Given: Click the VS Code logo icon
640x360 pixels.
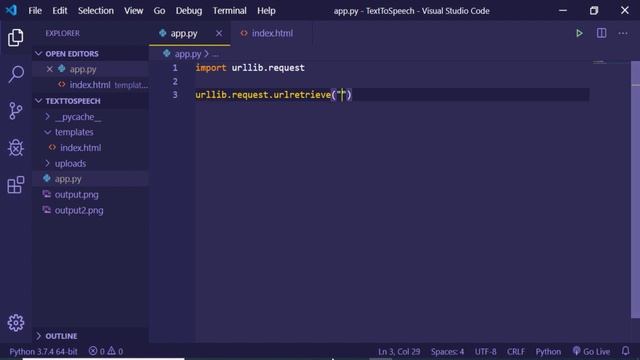Looking at the screenshot, I should coord(11,10).
